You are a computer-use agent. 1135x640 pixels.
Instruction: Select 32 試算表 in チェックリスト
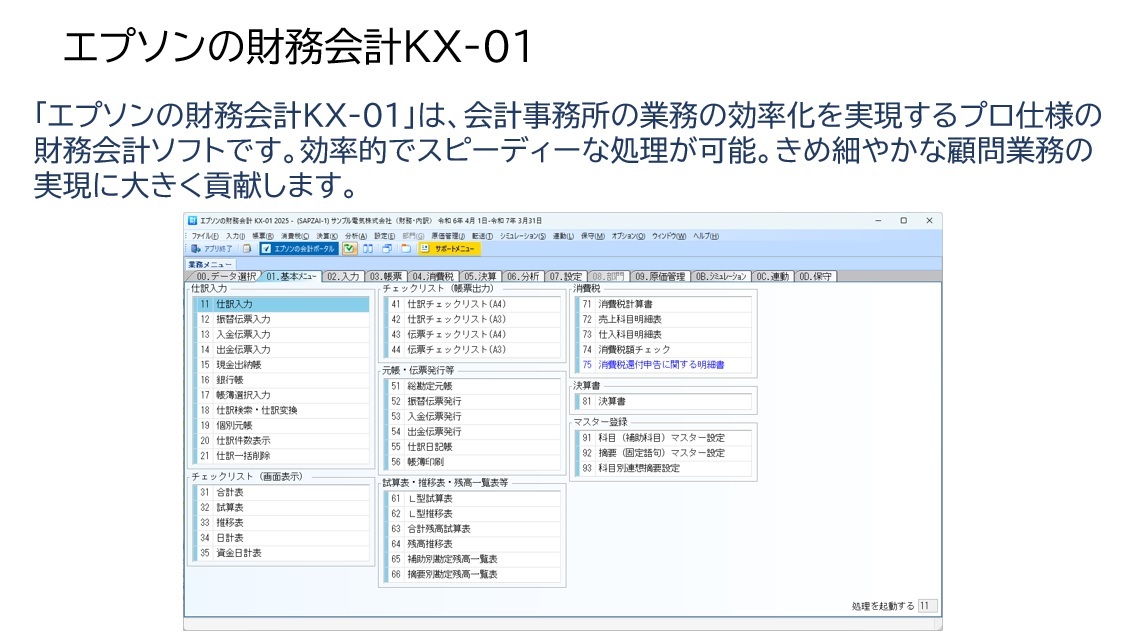[282, 508]
